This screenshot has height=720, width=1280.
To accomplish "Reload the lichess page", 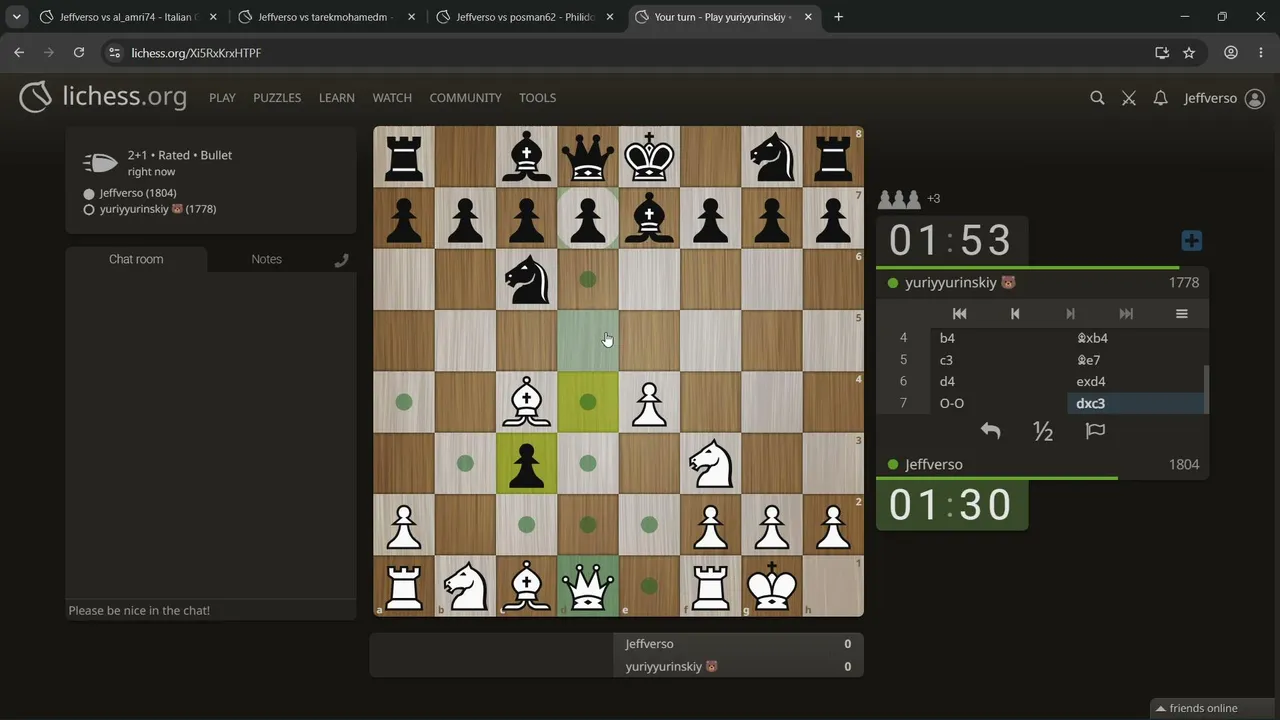I will 79,53.
